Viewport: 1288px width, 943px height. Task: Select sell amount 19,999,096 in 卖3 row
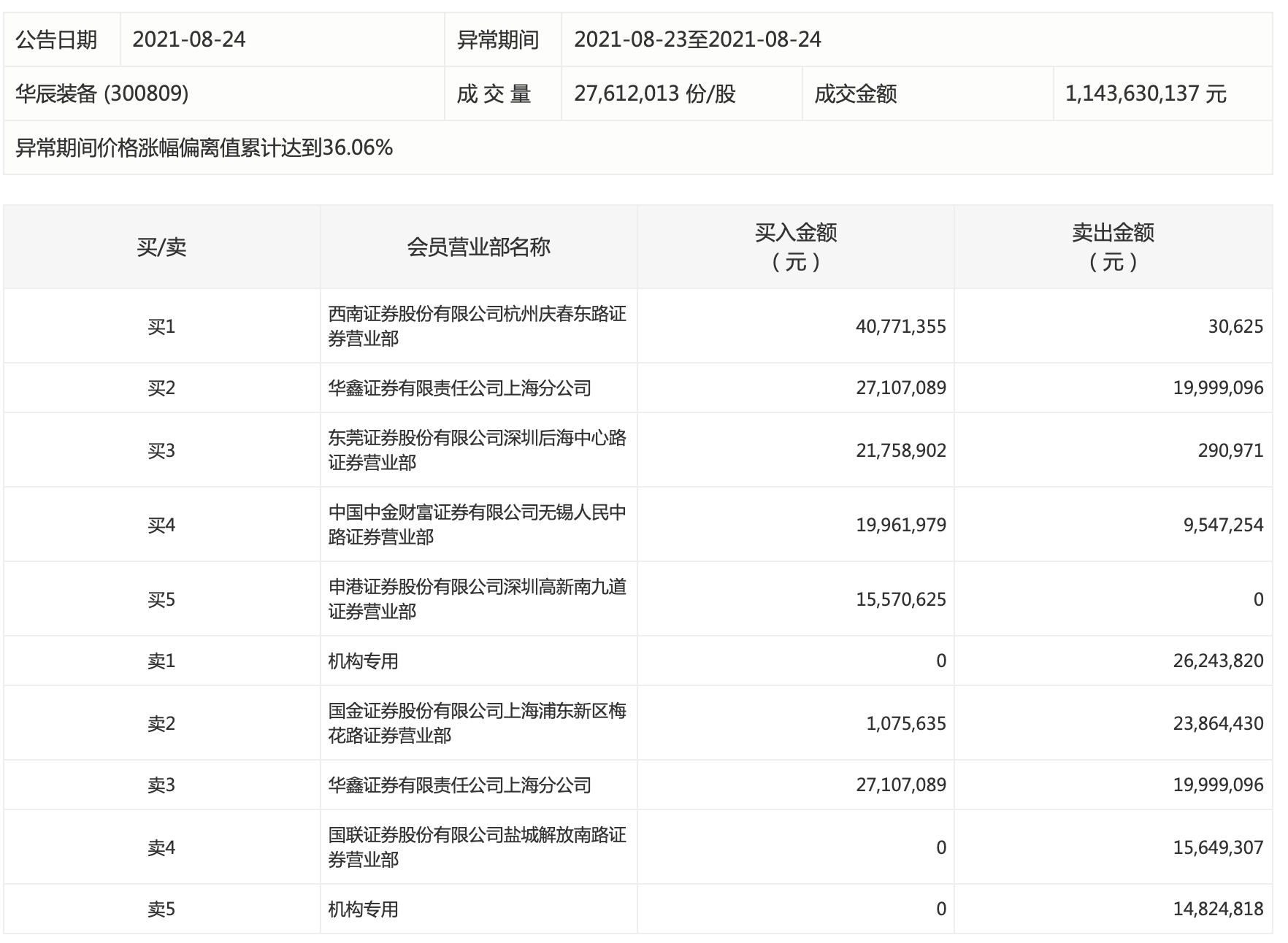point(1218,785)
